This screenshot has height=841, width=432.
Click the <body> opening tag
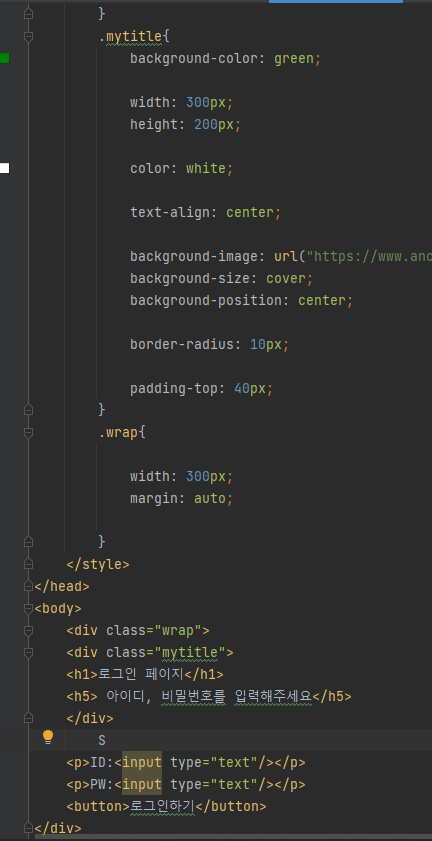[x=58, y=608]
